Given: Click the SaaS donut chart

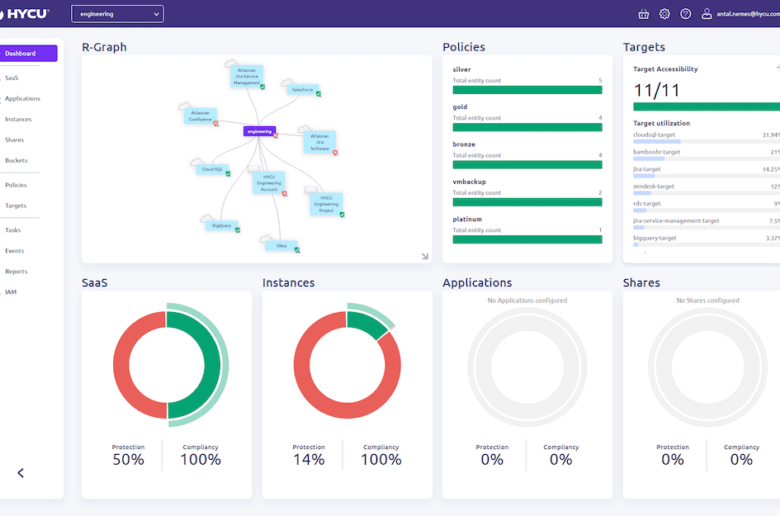Looking at the screenshot, I should click(167, 365).
